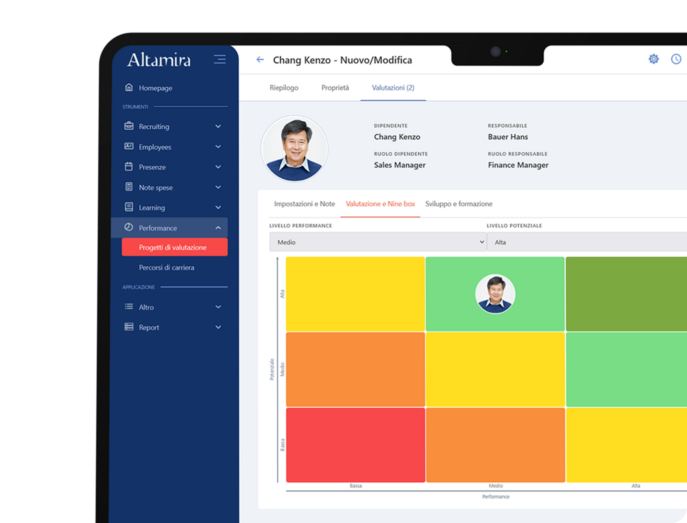The height and width of the screenshot is (523, 687).
Task: Expand the Report menu chevron
Action: (x=218, y=327)
